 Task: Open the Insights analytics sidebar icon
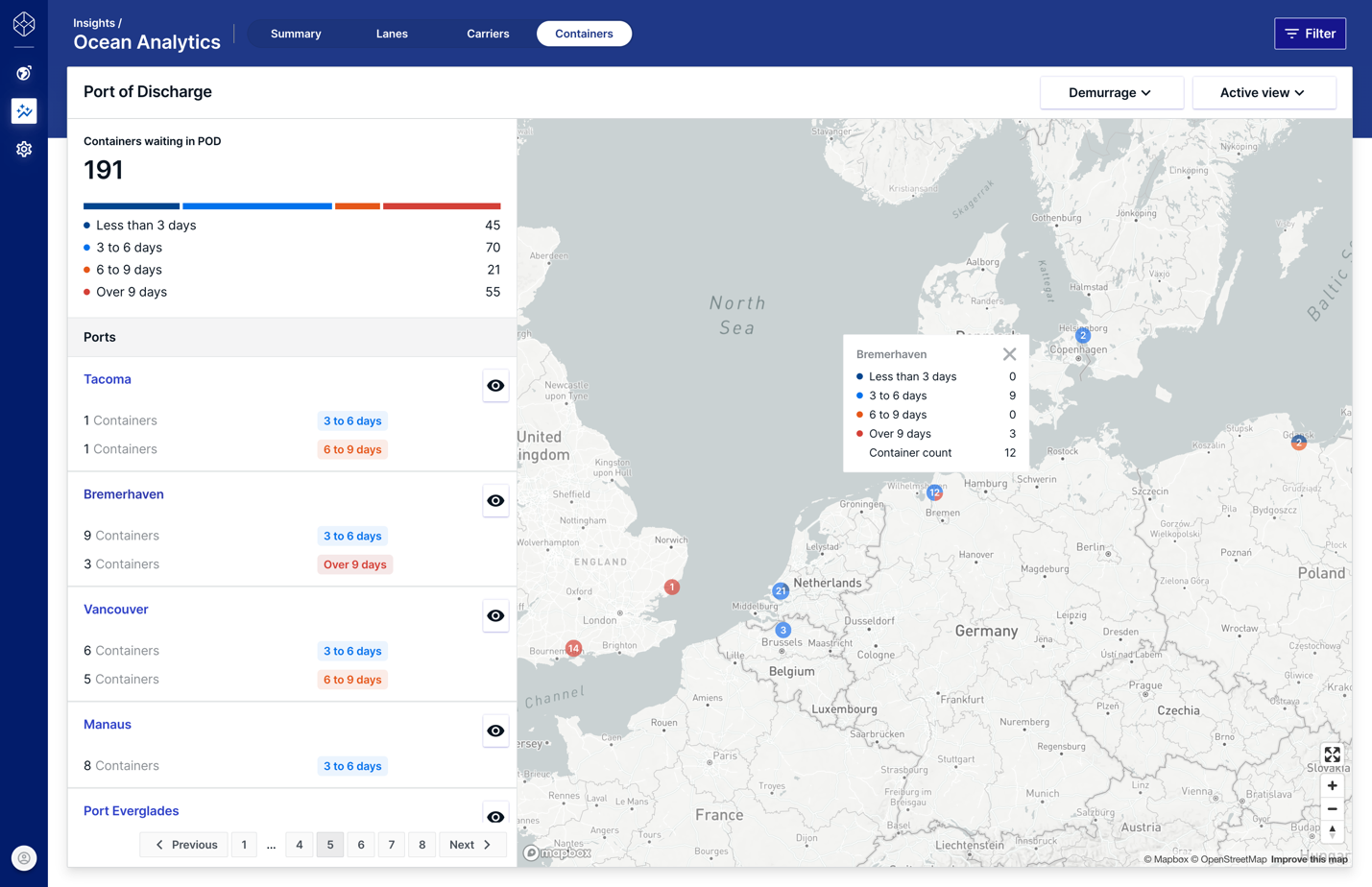tap(24, 111)
